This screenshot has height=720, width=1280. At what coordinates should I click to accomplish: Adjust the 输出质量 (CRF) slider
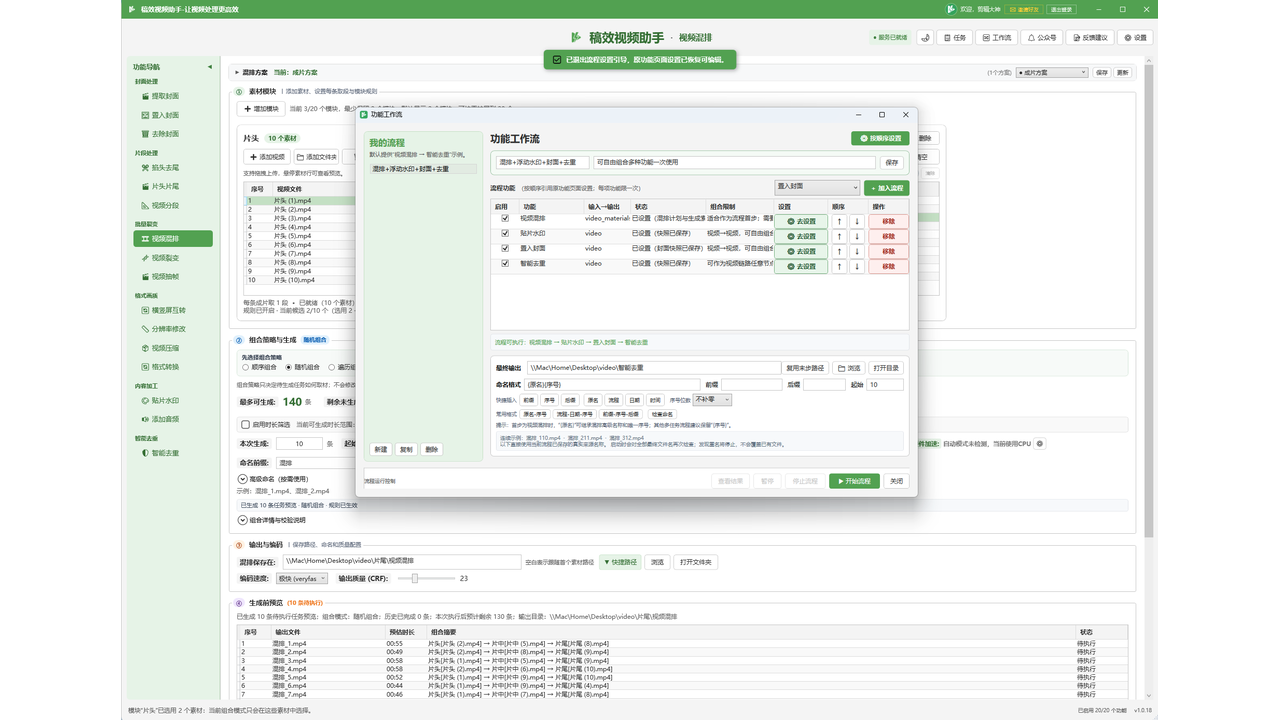pos(414,578)
